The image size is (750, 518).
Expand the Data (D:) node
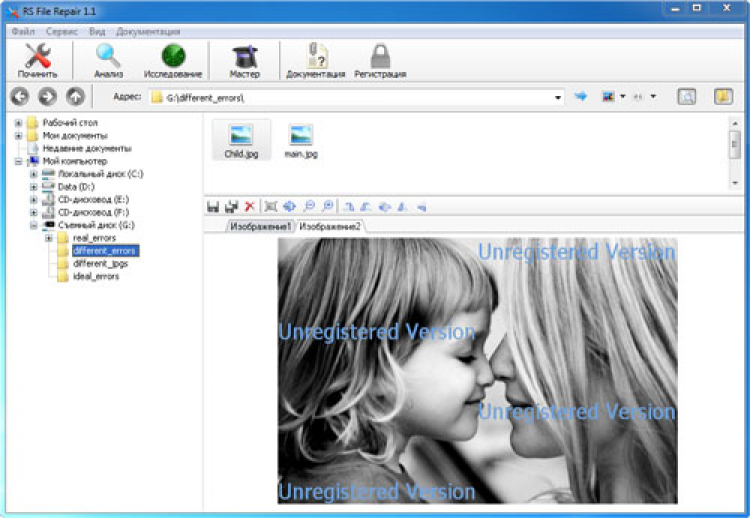(33, 187)
